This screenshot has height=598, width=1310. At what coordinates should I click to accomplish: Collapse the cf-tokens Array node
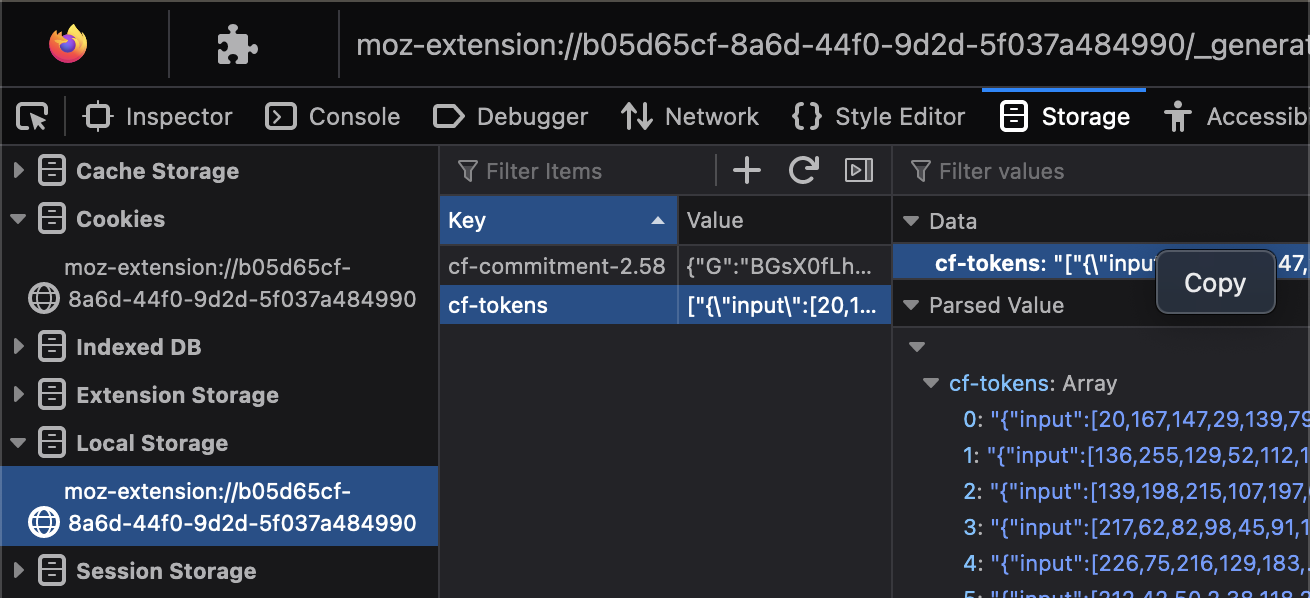tap(931, 383)
